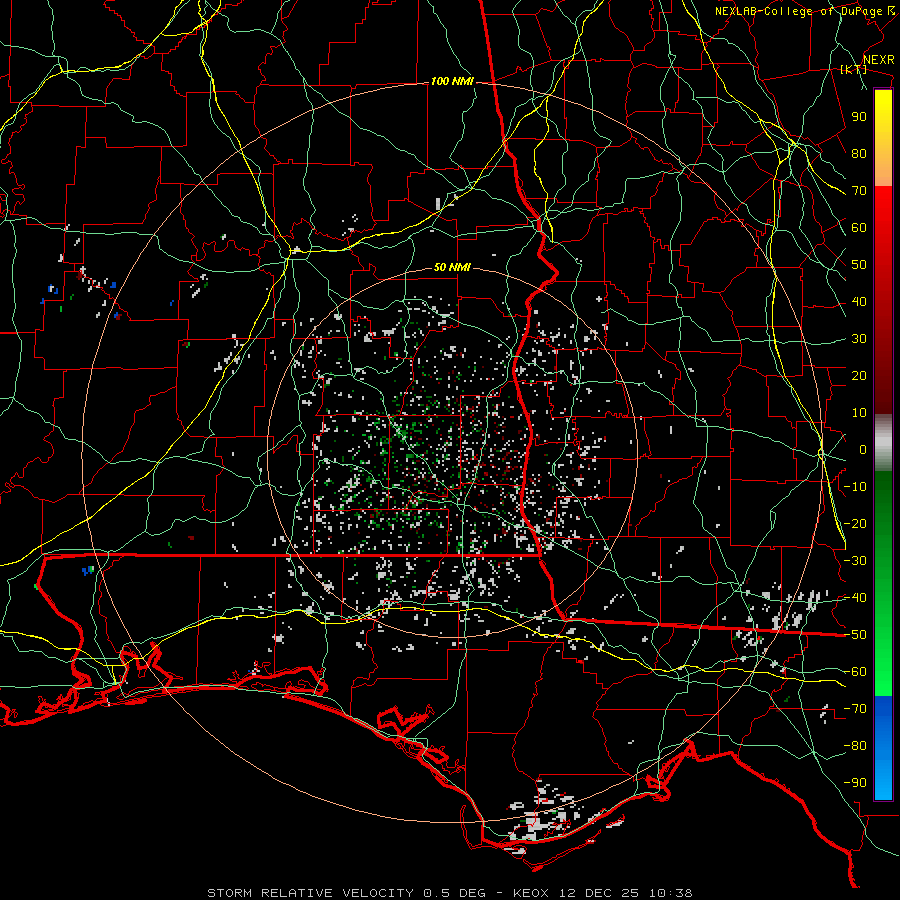Click the 90 value on velocity scale
The width and height of the screenshot is (900, 900).
859,117
